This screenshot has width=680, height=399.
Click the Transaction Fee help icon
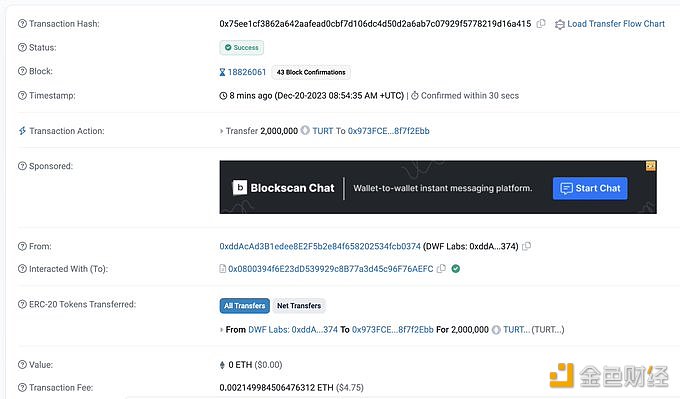22,387
